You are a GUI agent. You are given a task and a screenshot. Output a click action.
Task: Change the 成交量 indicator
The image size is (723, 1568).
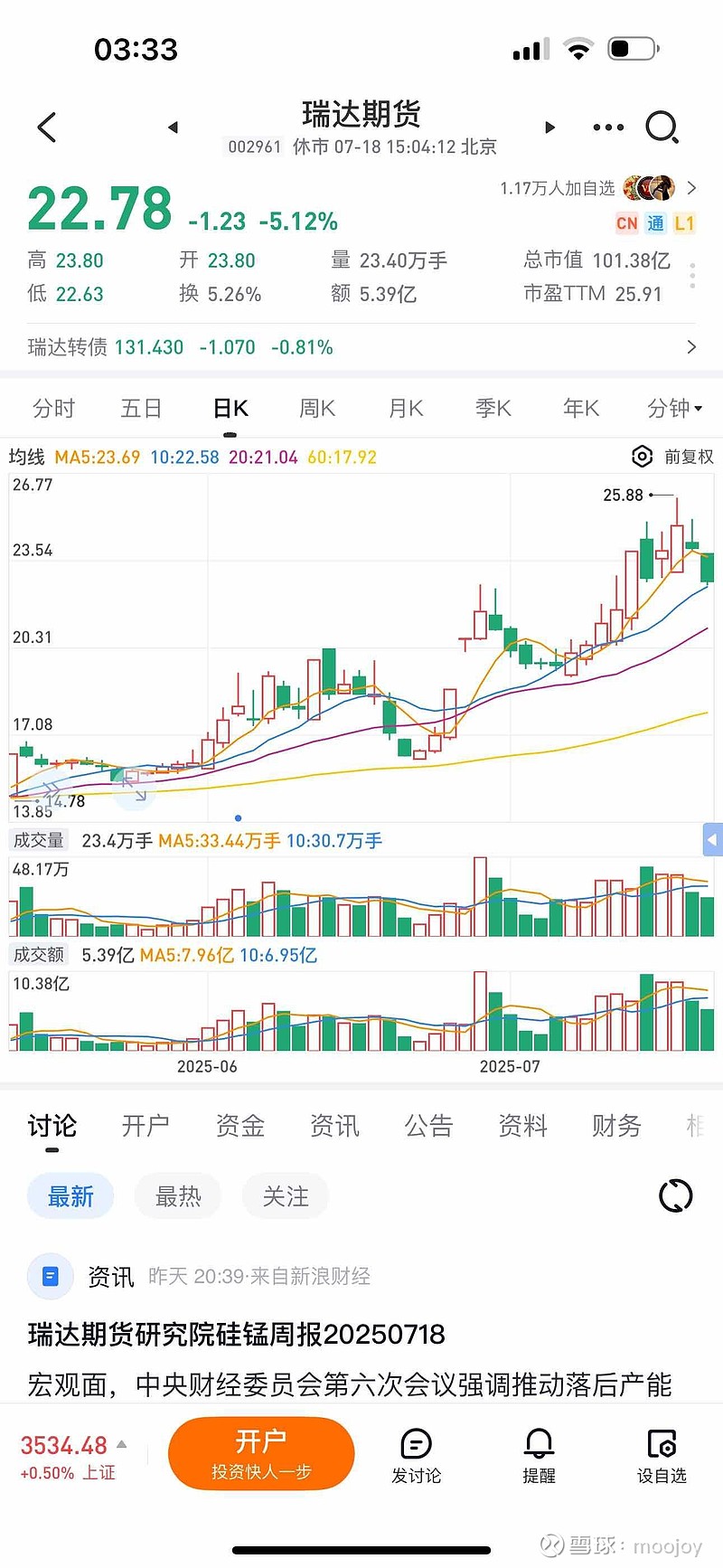(x=39, y=840)
